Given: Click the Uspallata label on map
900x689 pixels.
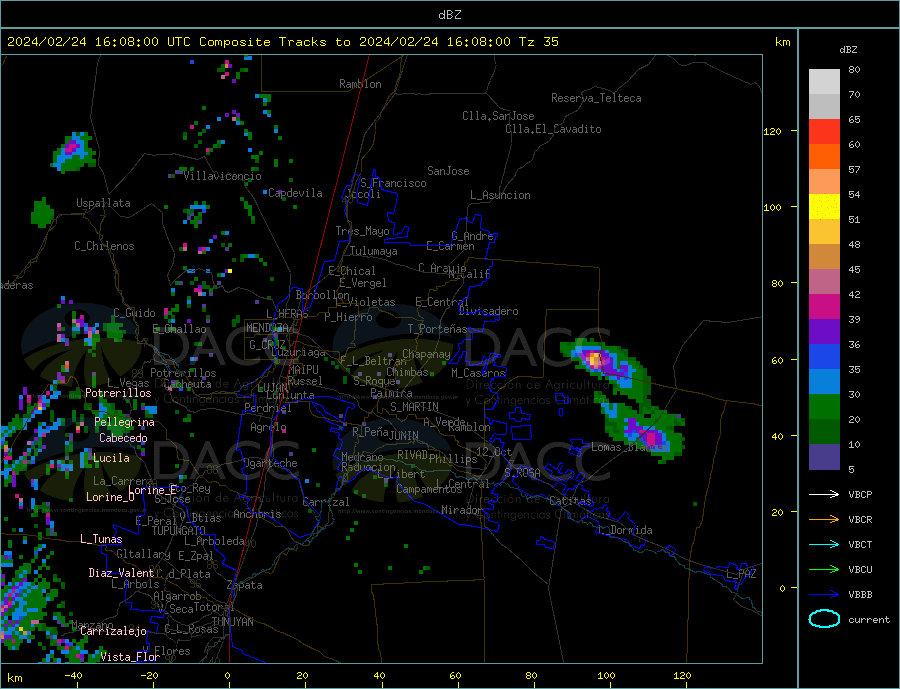Looking at the screenshot, I should (103, 203).
